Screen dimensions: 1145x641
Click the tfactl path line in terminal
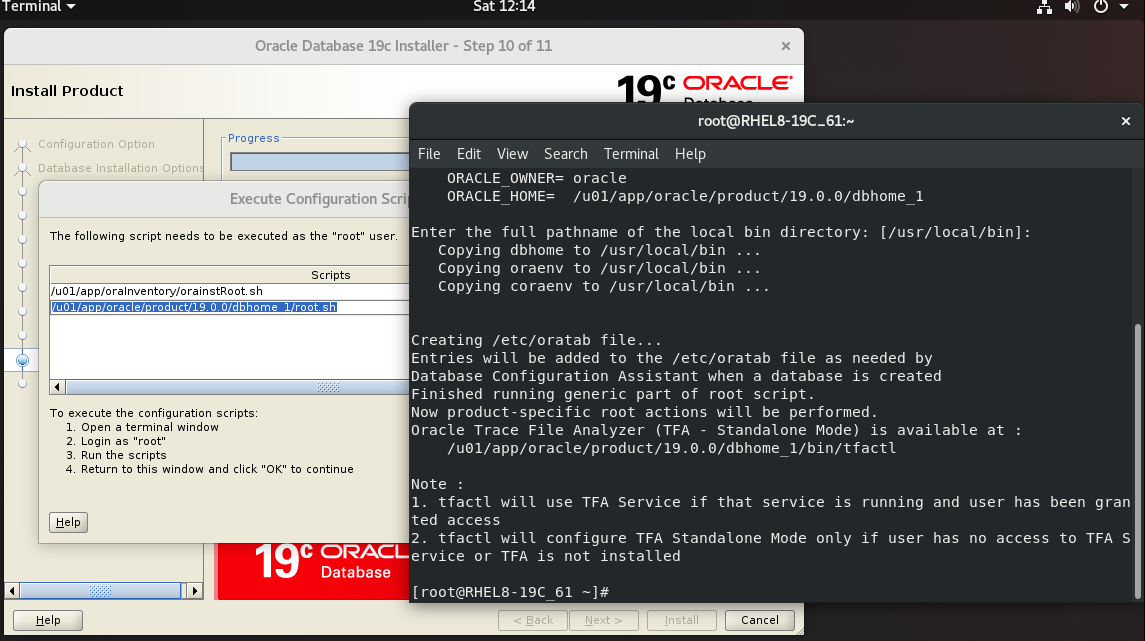(671, 448)
